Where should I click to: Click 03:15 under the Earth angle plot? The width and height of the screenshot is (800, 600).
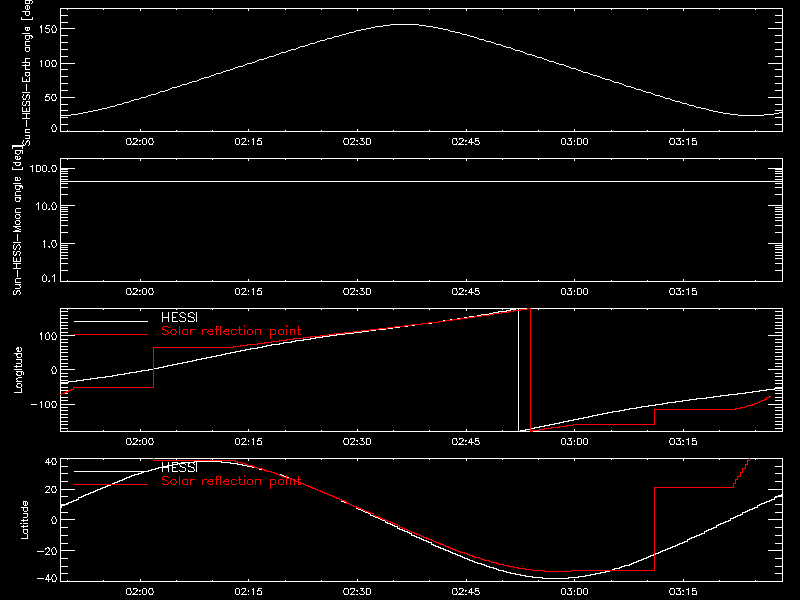683,141
